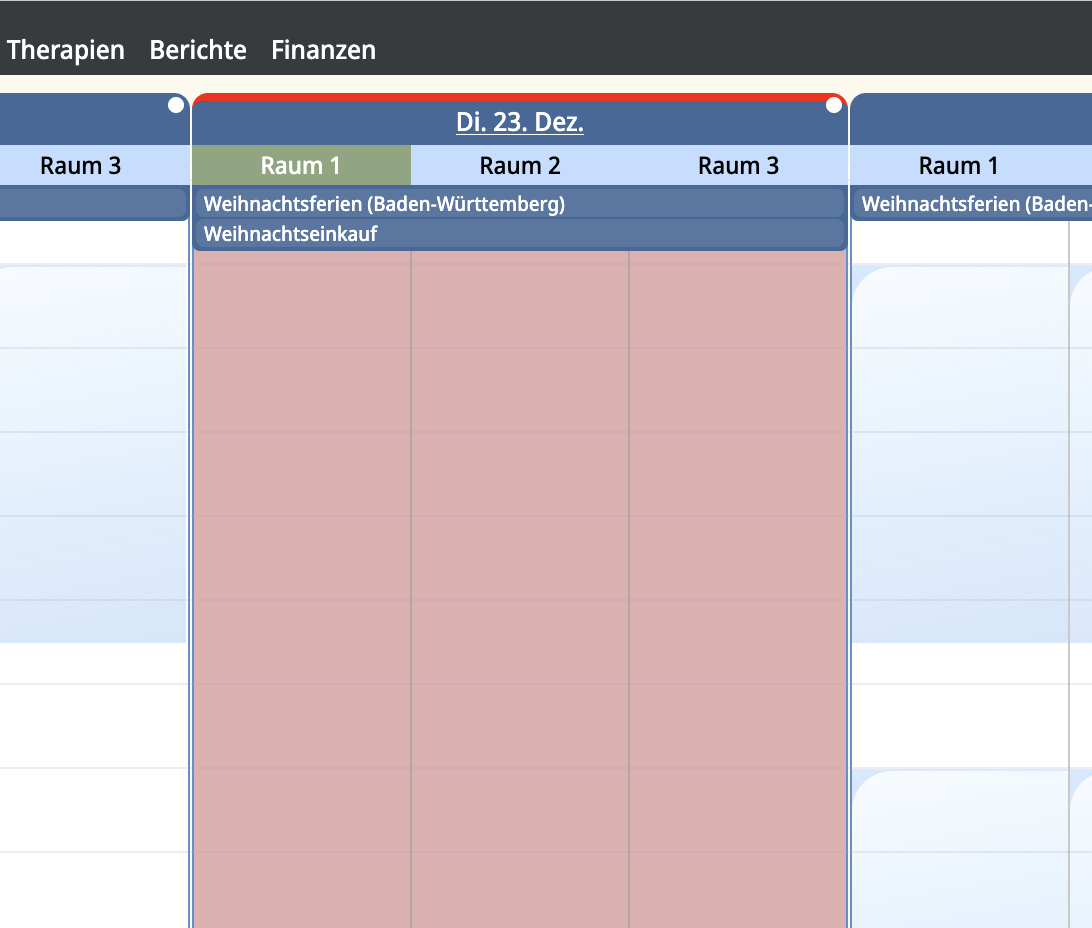This screenshot has width=1092, height=928.
Task: Open Weihnachtsferien event on the following day
Action: click(970, 204)
